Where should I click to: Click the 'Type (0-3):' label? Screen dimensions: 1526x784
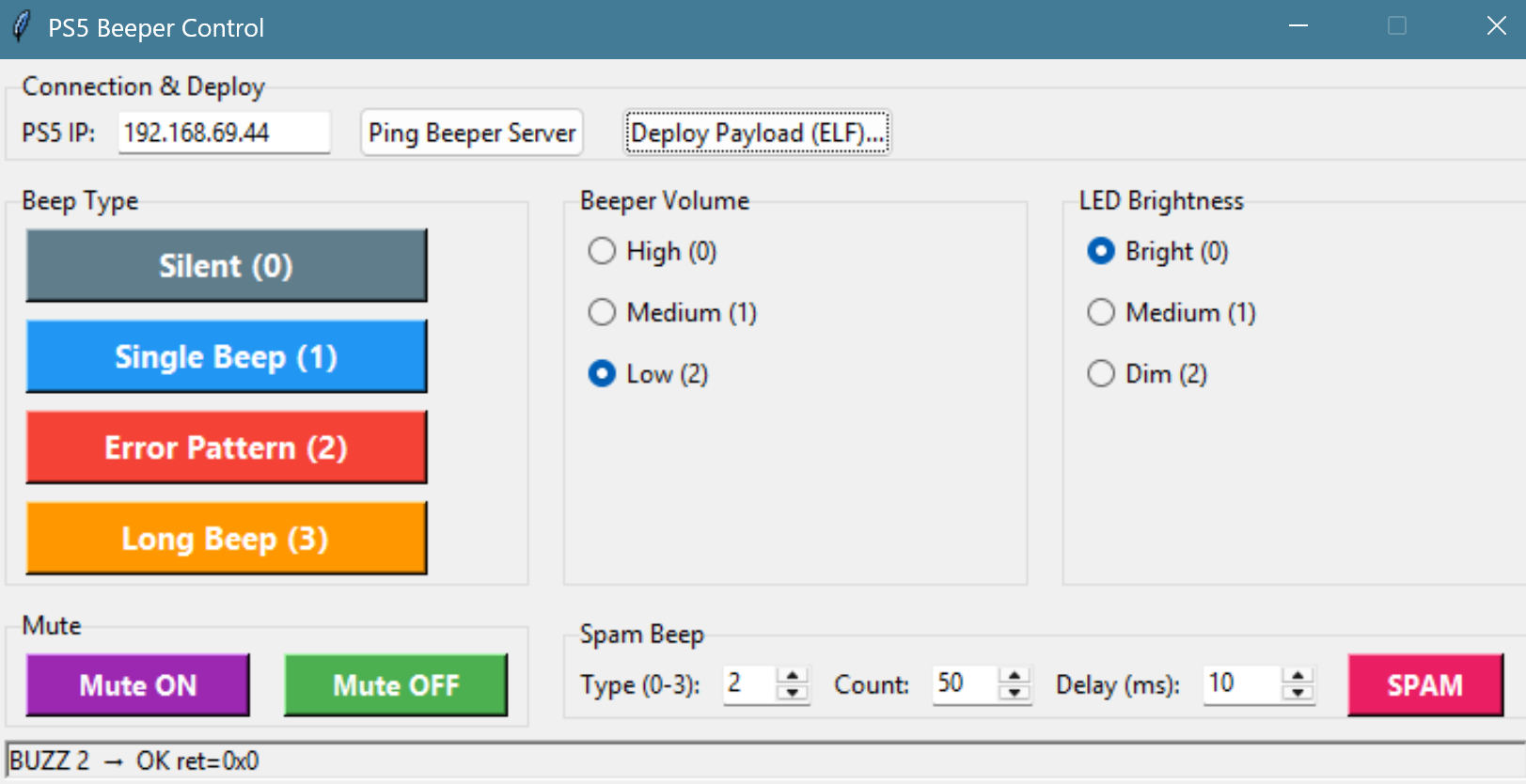click(640, 685)
